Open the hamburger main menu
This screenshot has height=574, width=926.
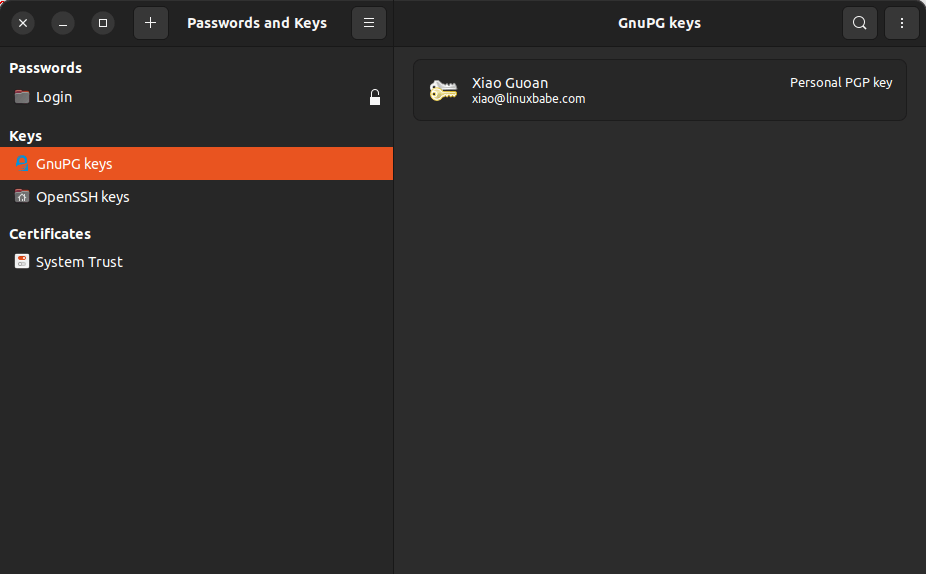pos(369,23)
